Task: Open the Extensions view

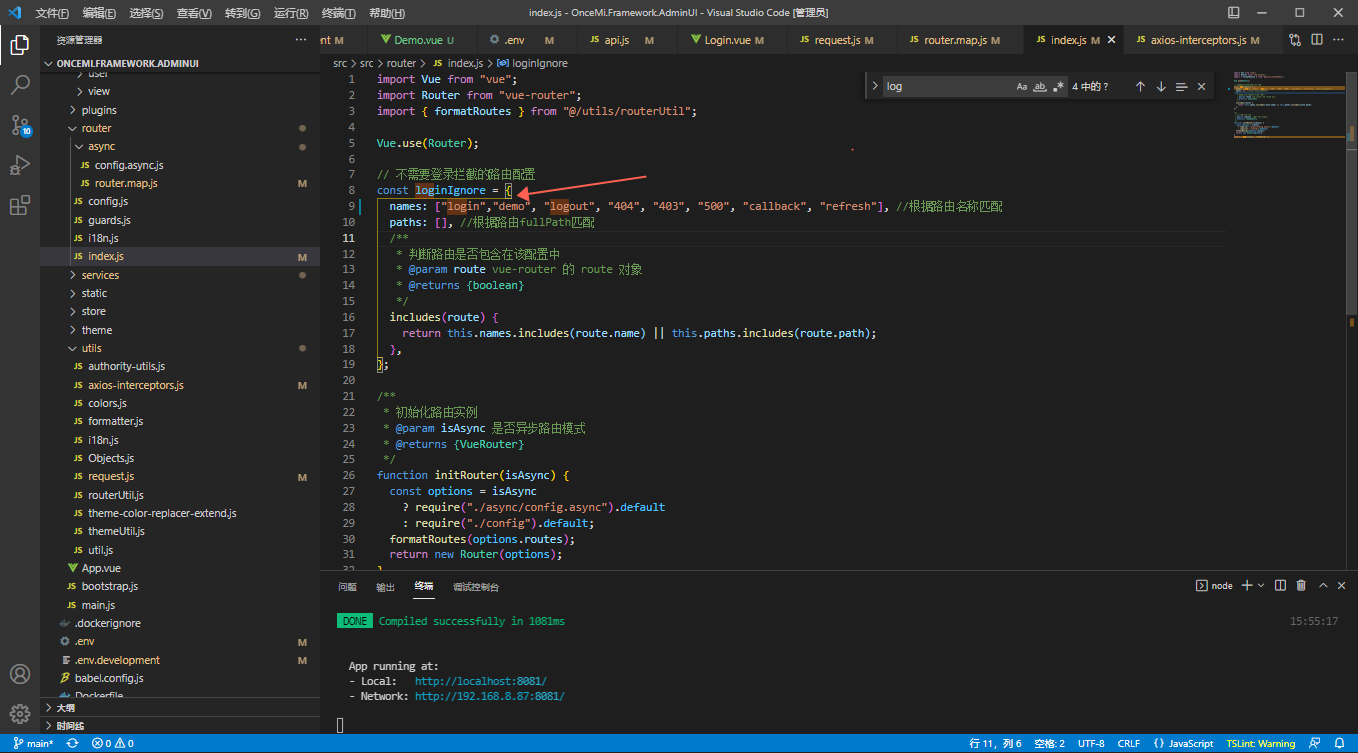Action: point(20,206)
